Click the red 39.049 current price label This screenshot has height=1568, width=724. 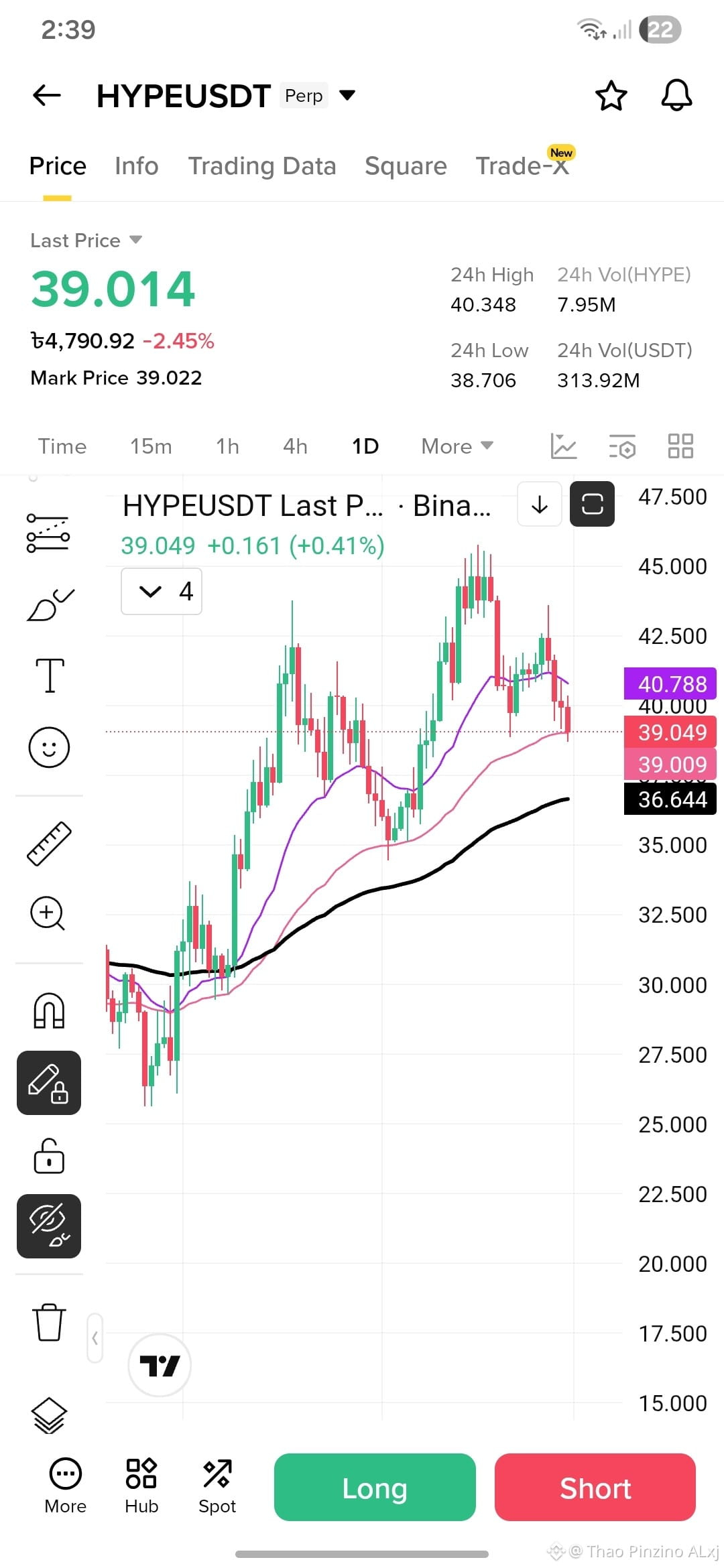670,732
